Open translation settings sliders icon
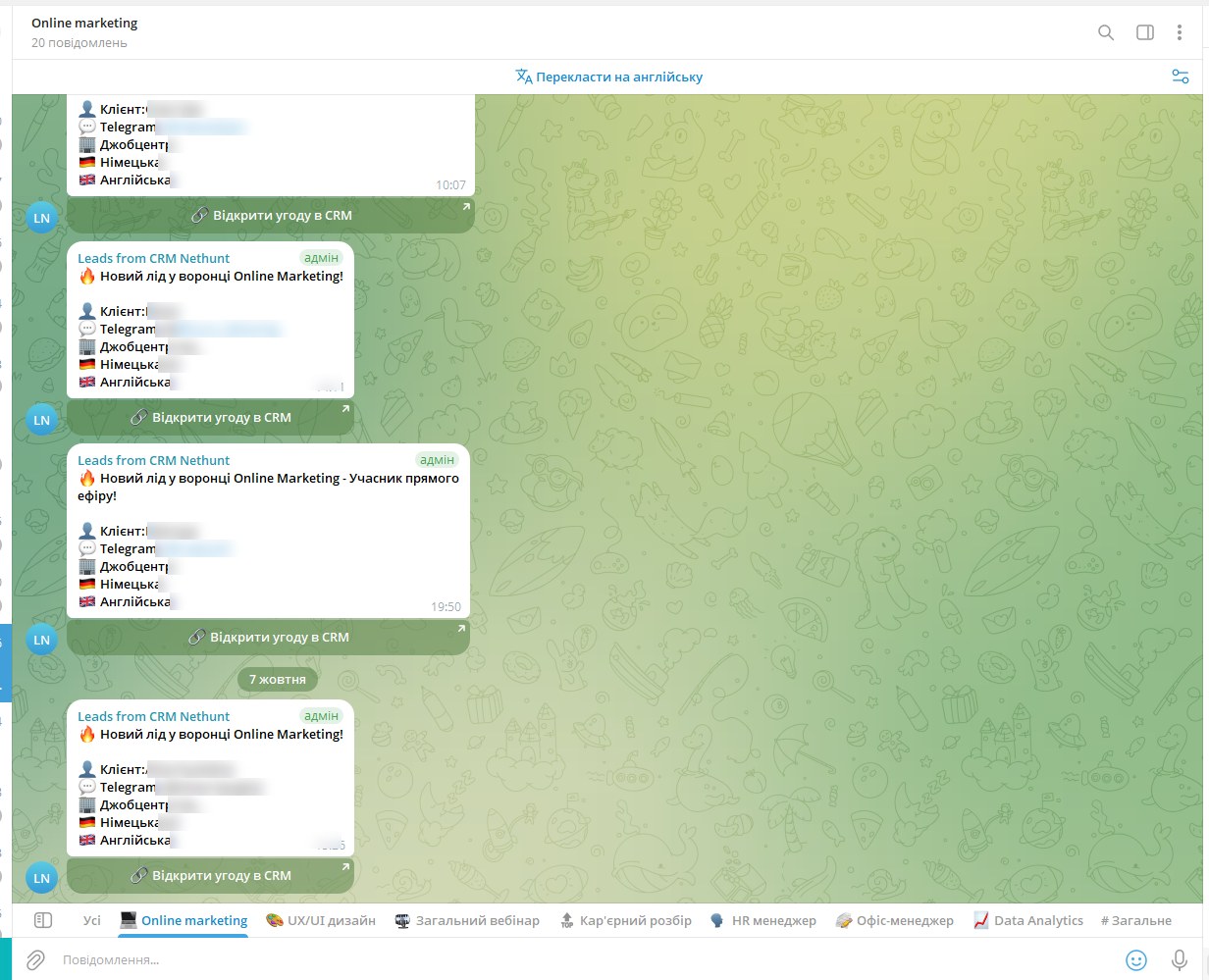 click(1181, 77)
